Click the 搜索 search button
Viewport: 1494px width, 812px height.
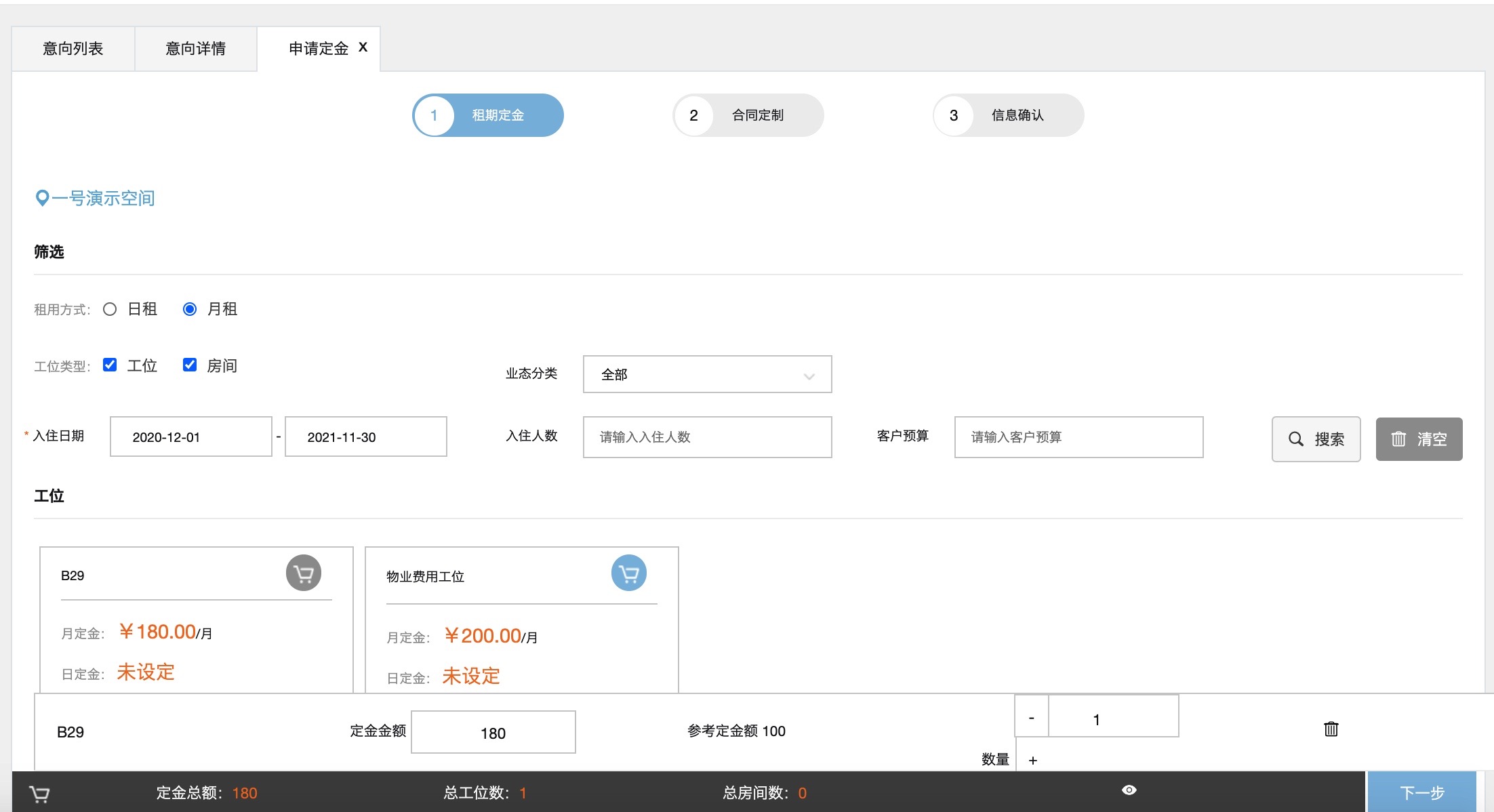(1316, 439)
